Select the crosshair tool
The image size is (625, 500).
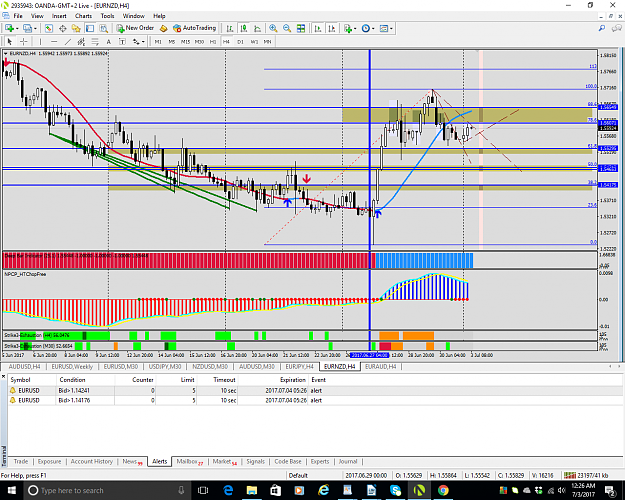pyautogui.click(x=24, y=41)
